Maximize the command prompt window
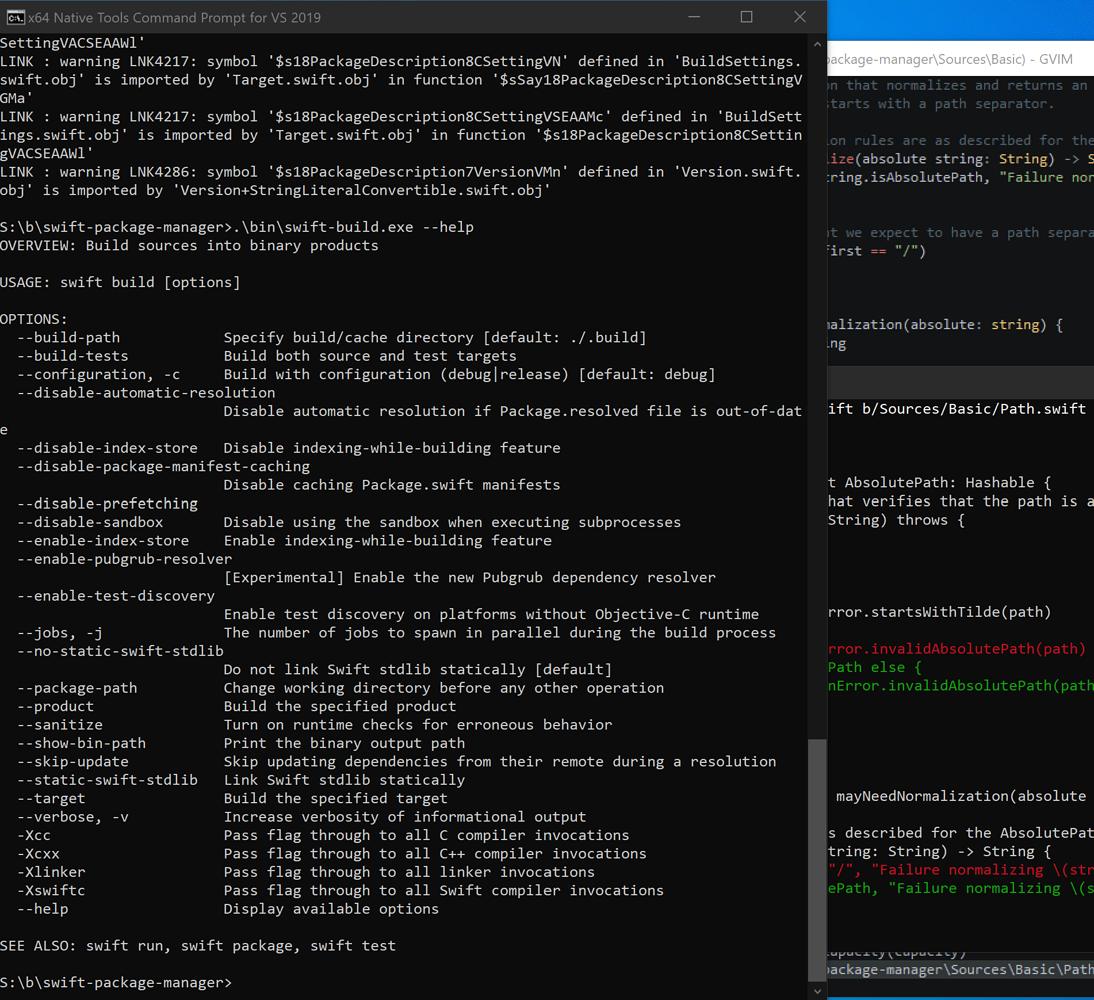Screen dimensions: 1094x1000 pos(746,17)
